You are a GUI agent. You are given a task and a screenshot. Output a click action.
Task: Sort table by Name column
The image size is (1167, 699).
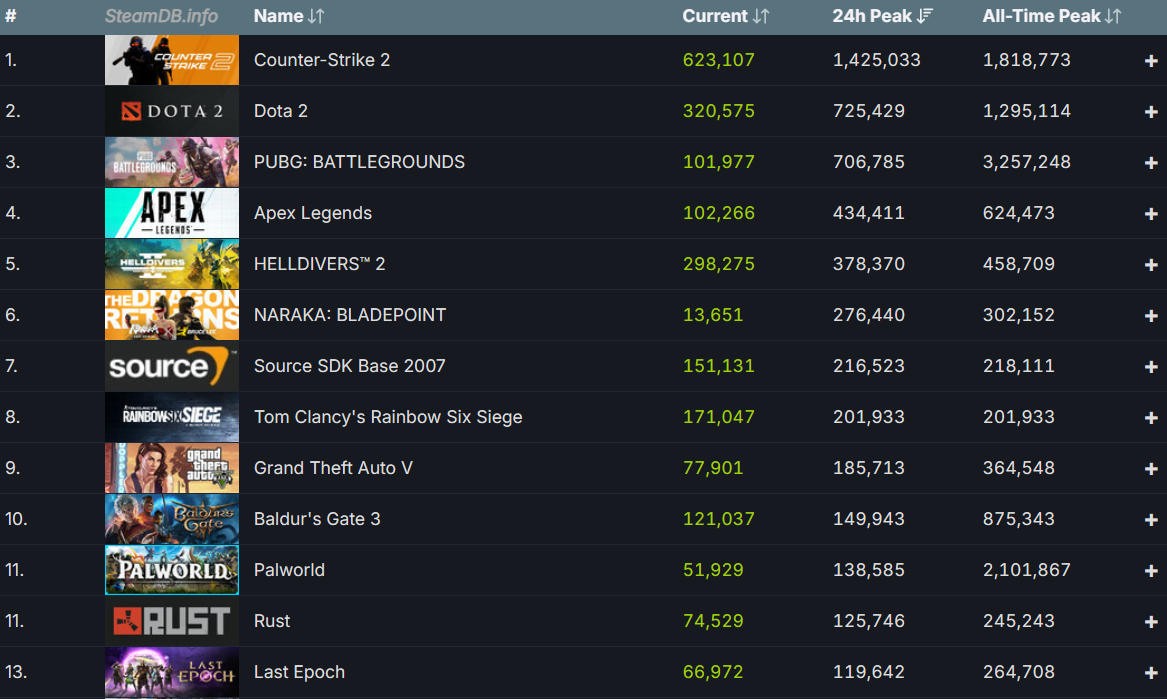pos(288,16)
